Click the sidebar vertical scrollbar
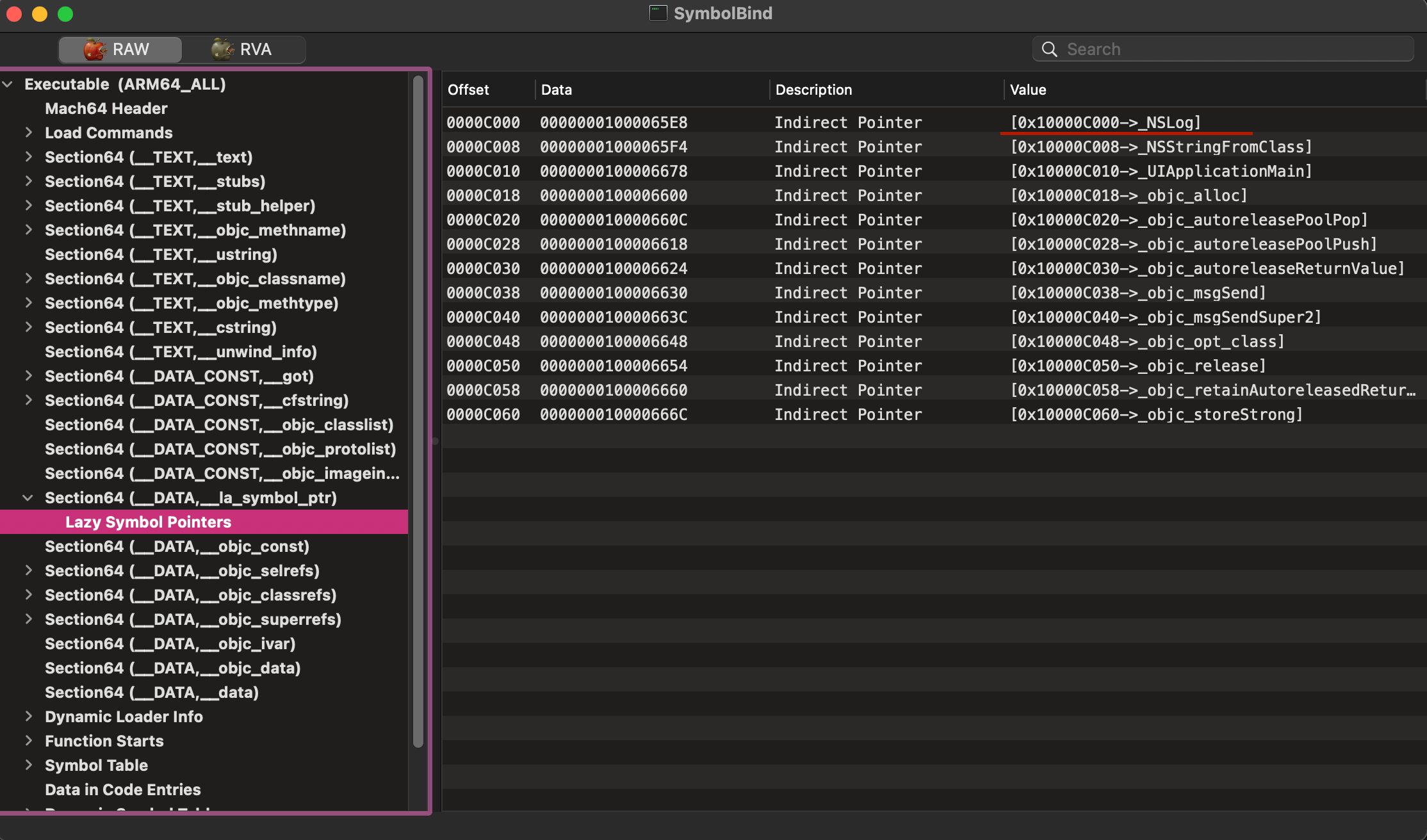This screenshot has width=1427, height=840. click(418, 411)
